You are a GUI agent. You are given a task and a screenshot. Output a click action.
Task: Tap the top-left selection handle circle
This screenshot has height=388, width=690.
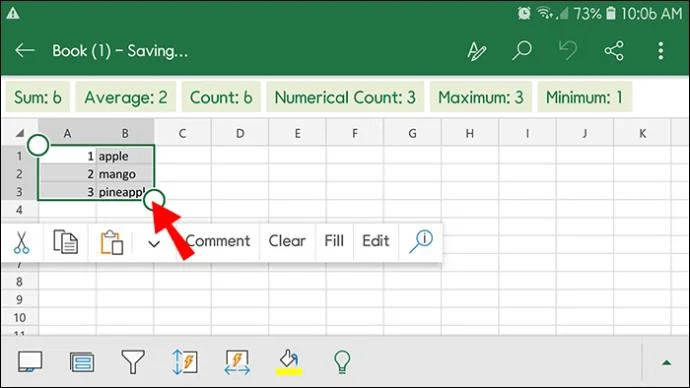tap(38, 145)
